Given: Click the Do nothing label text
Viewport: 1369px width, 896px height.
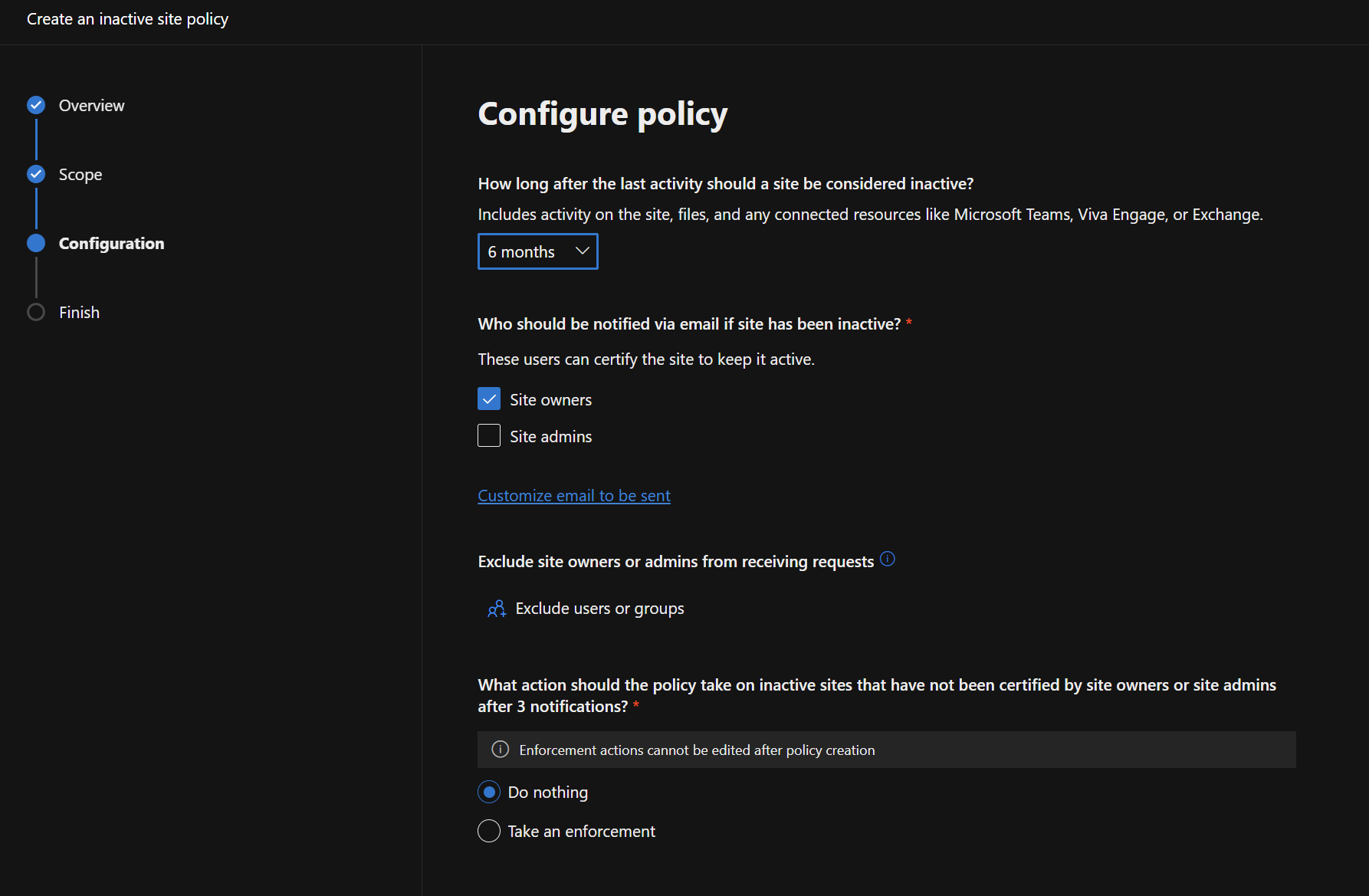Looking at the screenshot, I should coord(547,793).
